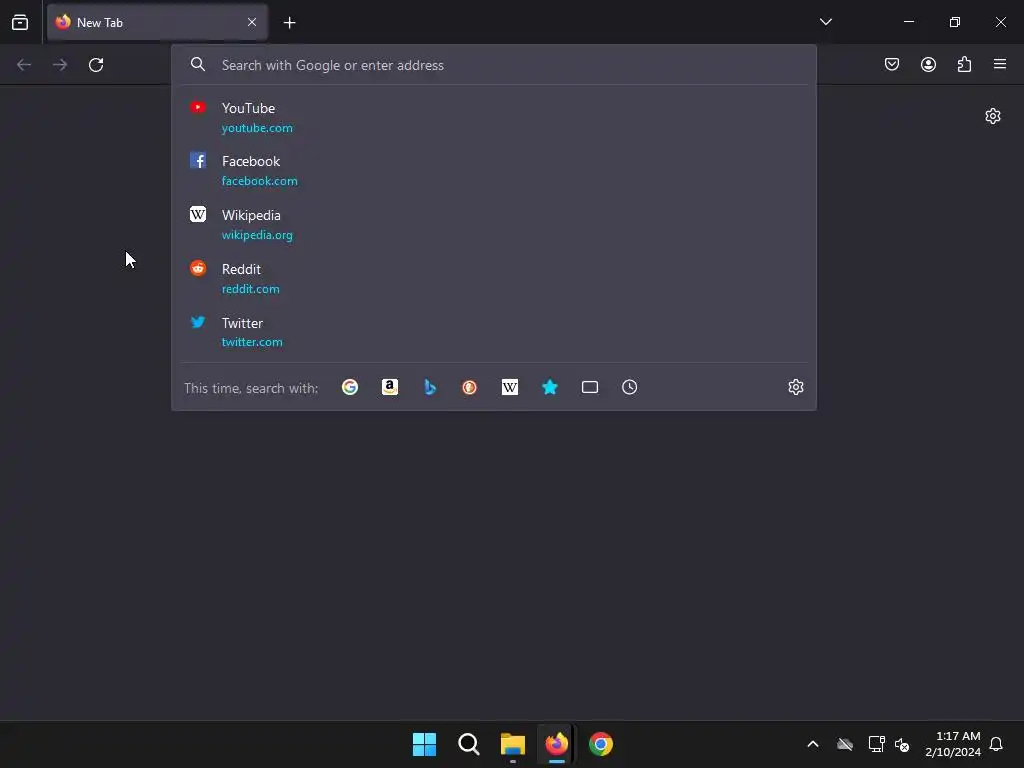Click the youtube.com URL text
The width and height of the screenshot is (1024, 768).
click(x=257, y=128)
